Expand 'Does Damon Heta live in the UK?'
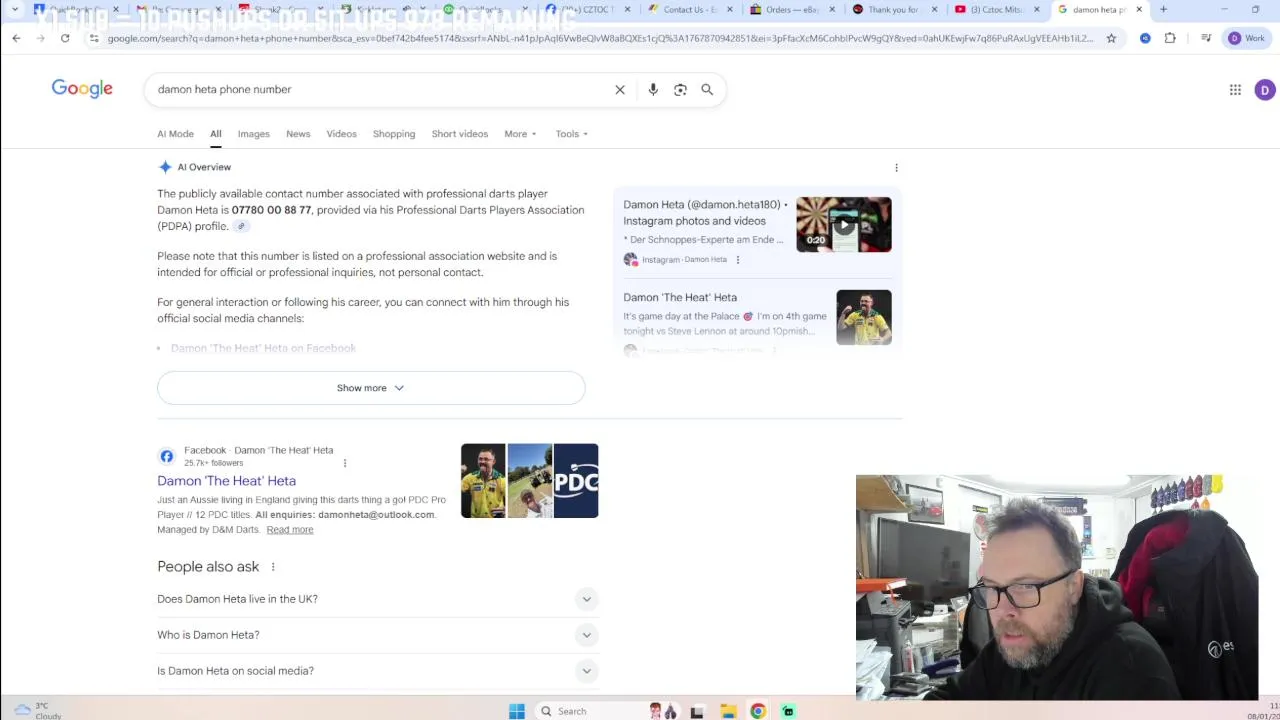 [x=377, y=599]
